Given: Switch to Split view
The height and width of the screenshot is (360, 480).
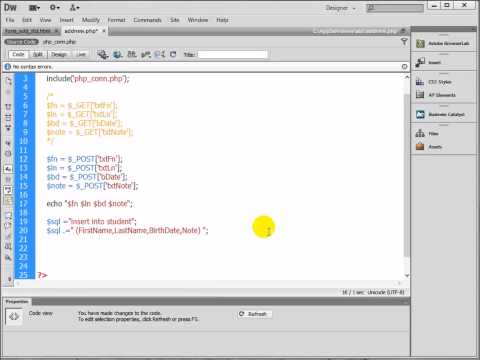Looking at the screenshot, I should point(38,54).
